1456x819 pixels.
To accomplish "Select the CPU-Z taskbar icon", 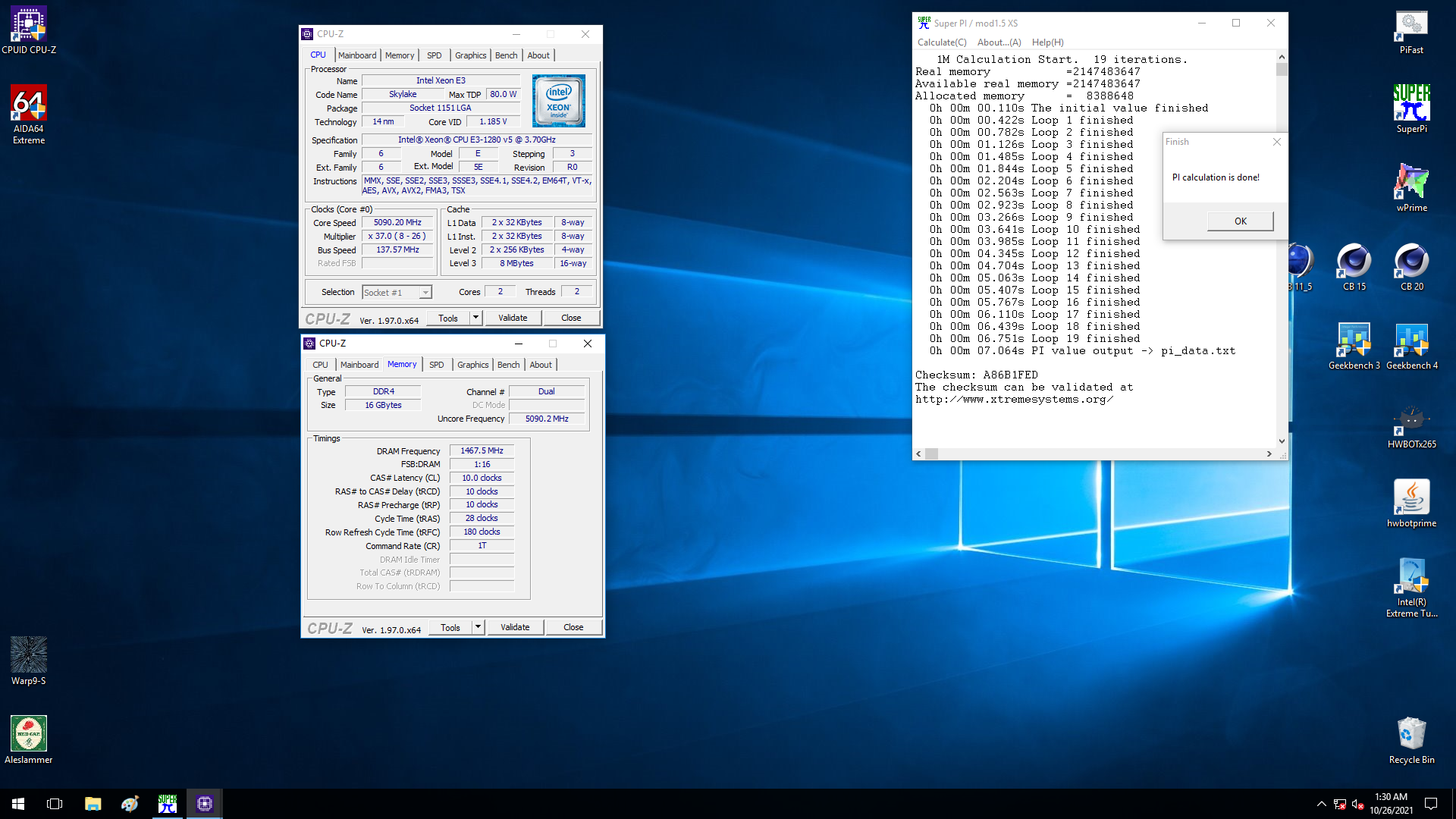I will coord(204,804).
